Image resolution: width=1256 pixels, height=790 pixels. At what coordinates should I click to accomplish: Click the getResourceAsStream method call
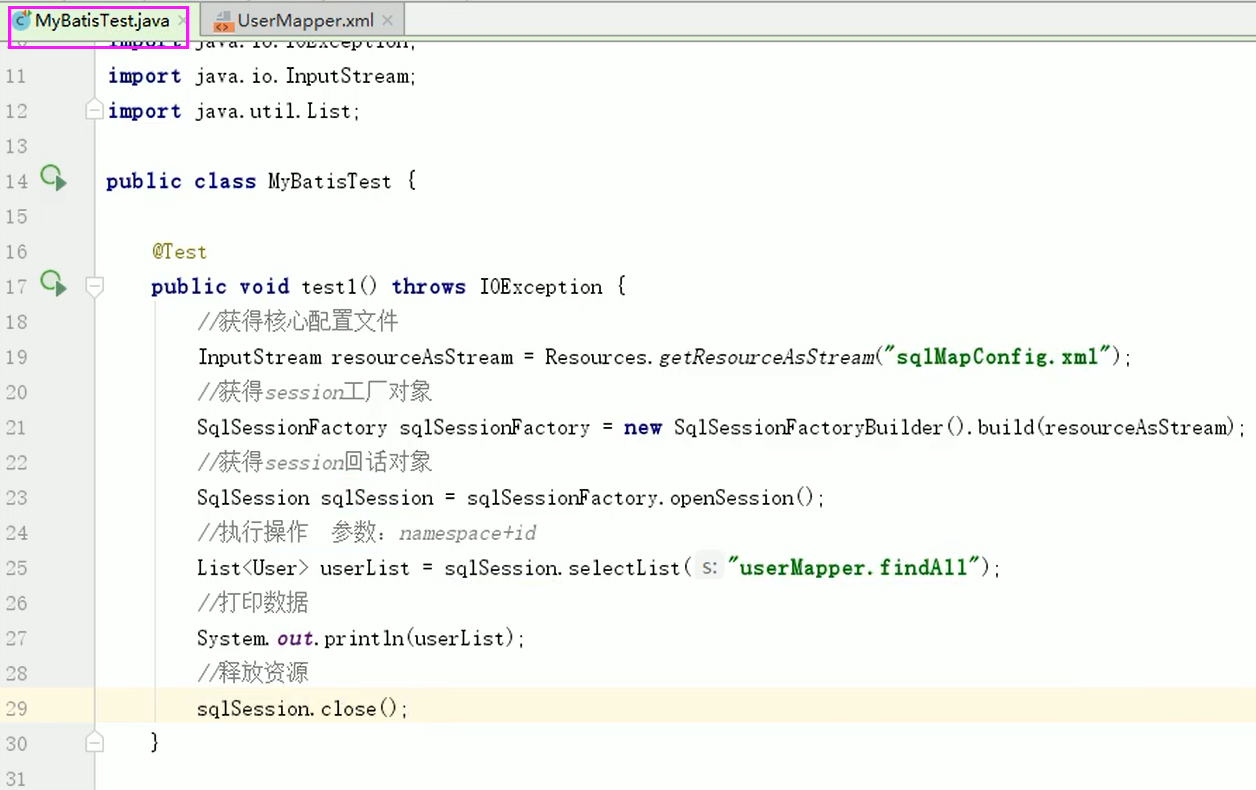click(767, 357)
